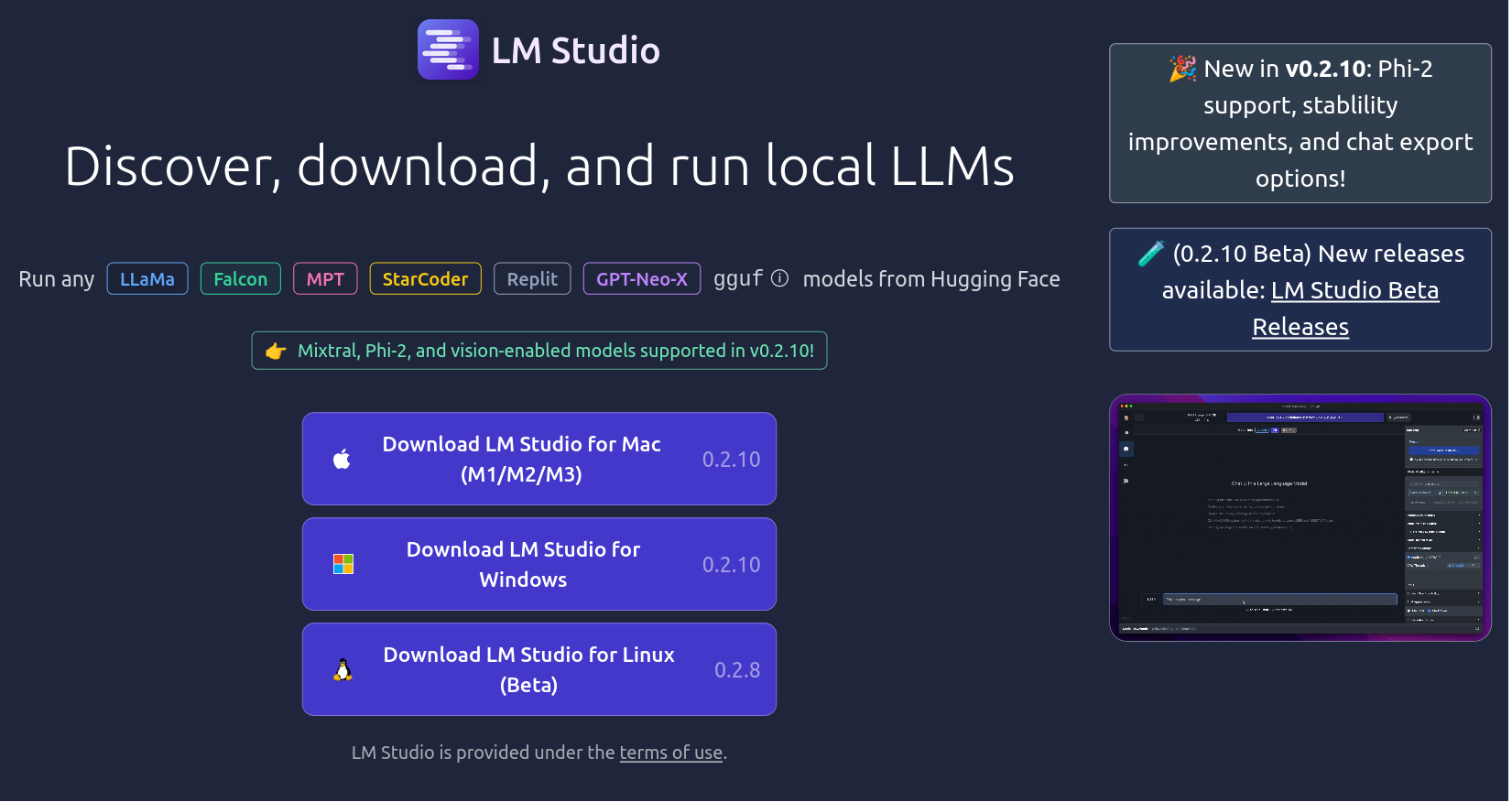Image resolution: width=1512 pixels, height=802 pixels.
Task: Click the LM Studio logo icon
Action: (449, 49)
